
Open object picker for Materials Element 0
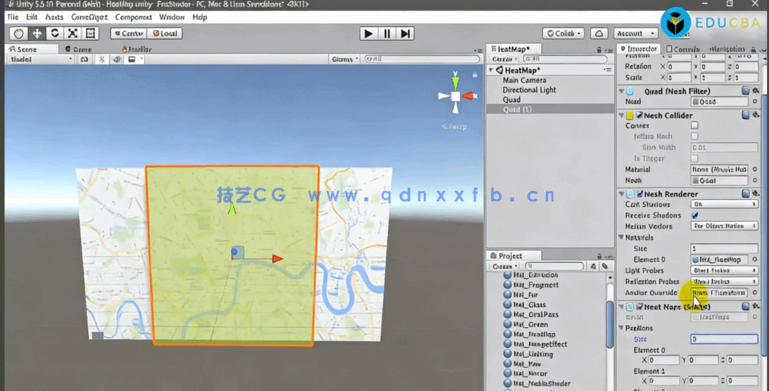tap(755, 260)
